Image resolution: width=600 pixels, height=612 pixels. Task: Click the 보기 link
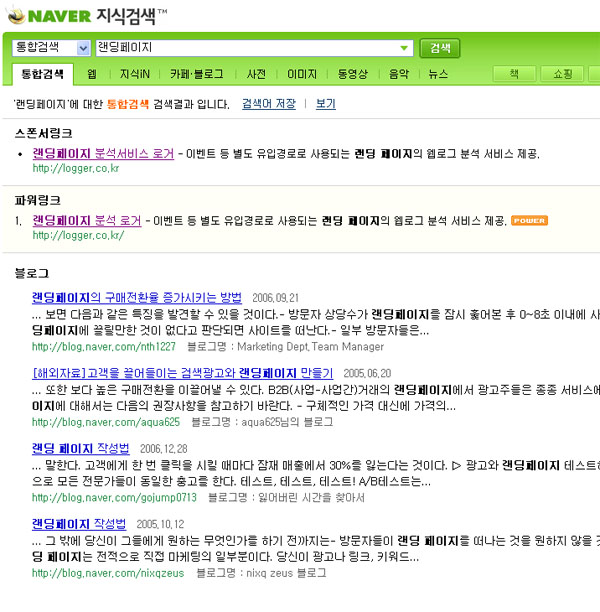326,104
